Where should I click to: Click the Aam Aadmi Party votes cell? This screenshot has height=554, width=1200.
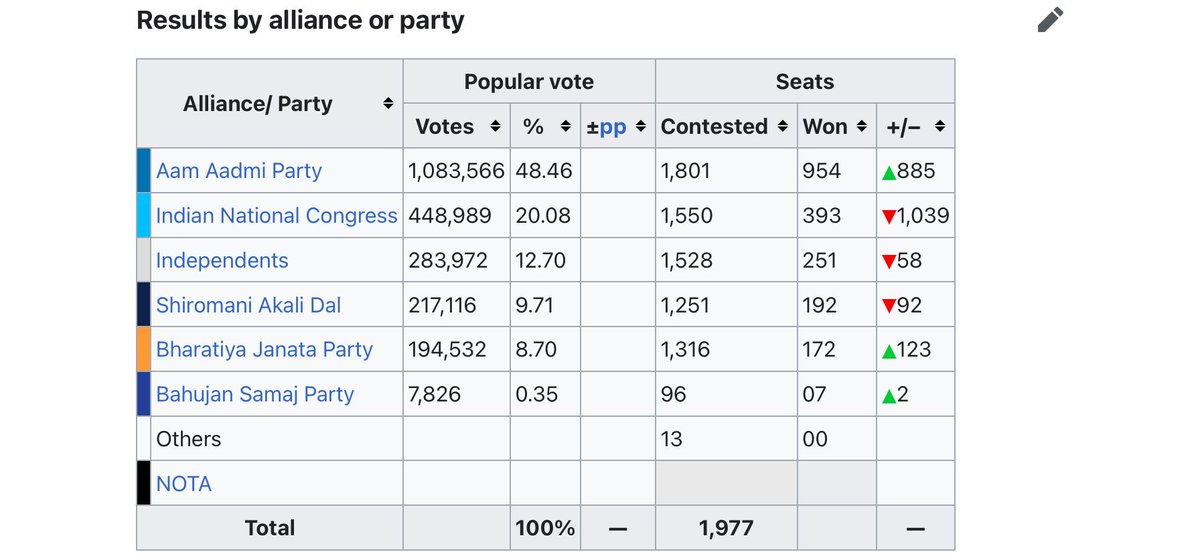pyautogui.click(x=457, y=171)
